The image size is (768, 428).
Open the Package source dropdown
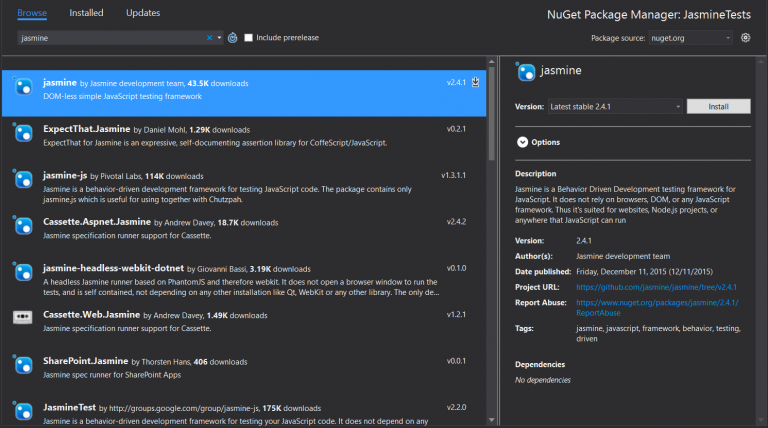tap(690, 38)
